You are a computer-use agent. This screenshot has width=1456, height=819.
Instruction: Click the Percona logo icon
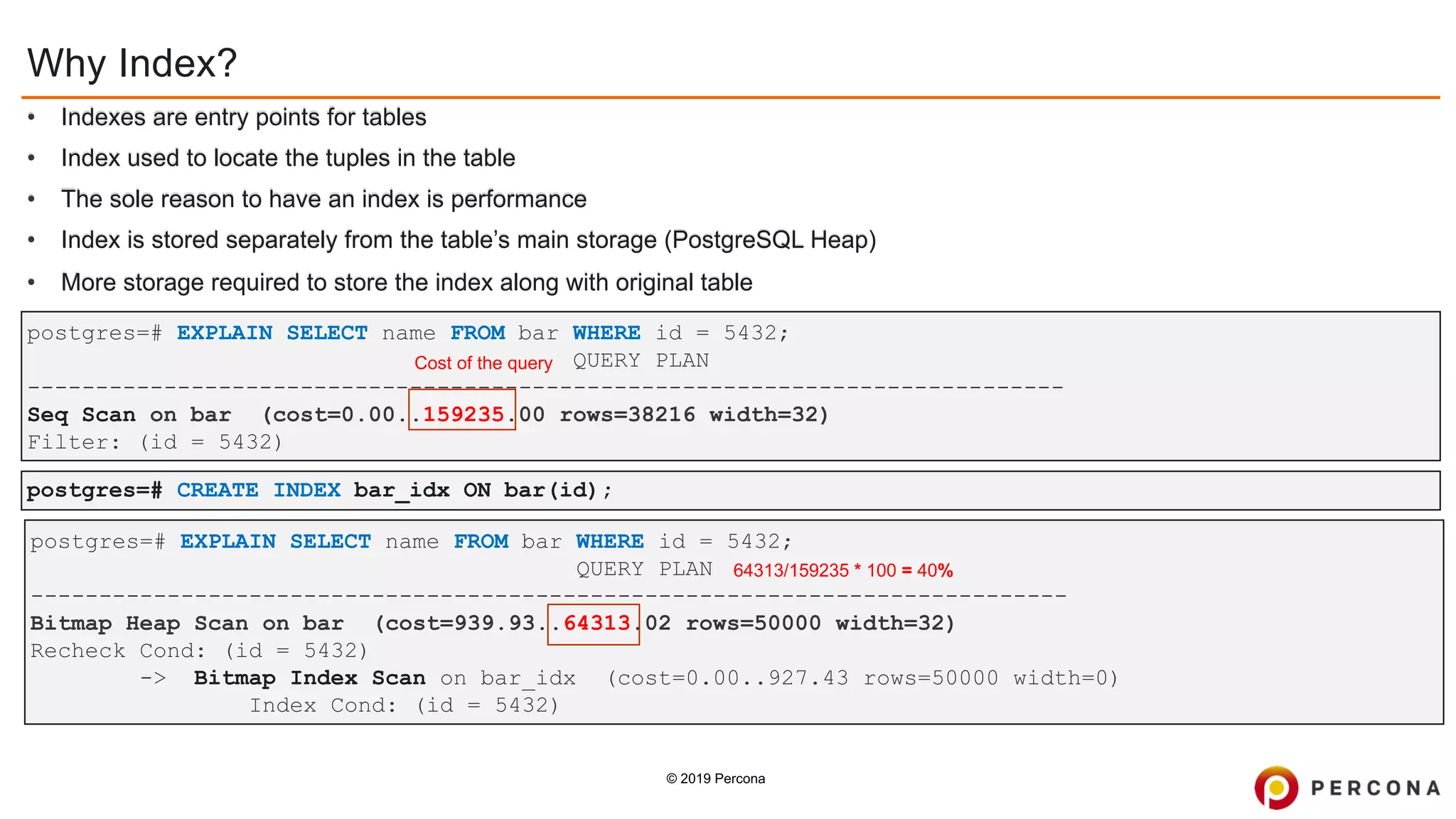(1276, 787)
